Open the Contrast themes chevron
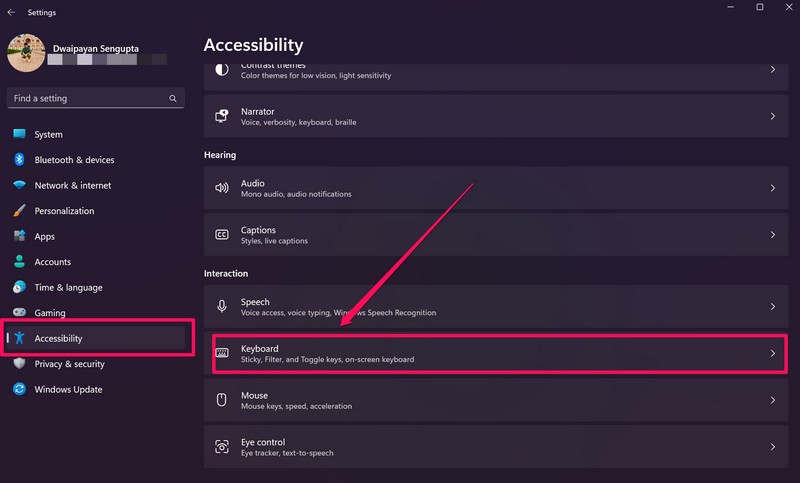 click(x=772, y=70)
